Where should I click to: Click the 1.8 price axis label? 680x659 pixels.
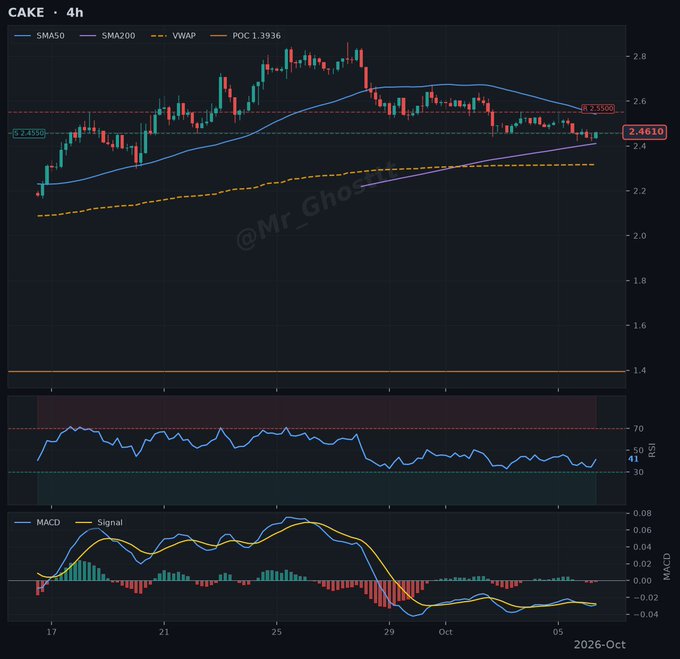[640, 281]
